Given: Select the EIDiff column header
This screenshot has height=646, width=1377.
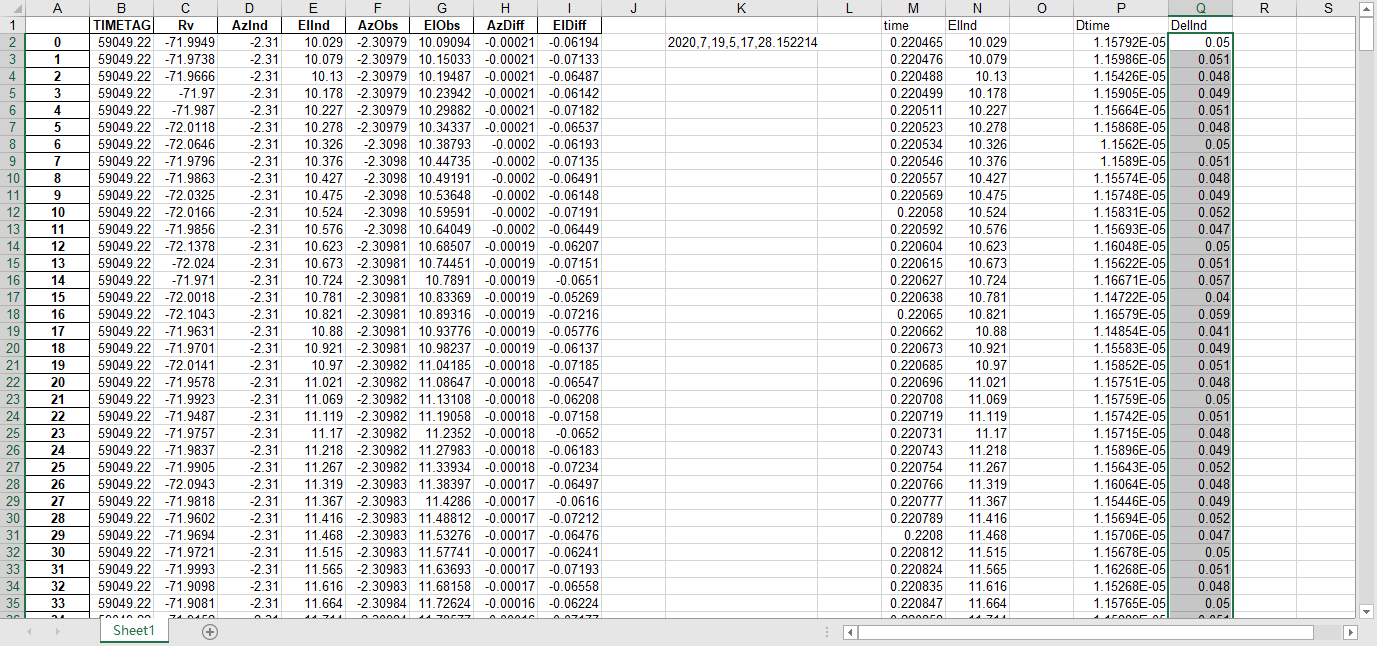Looking at the screenshot, I should coord(568,25).
